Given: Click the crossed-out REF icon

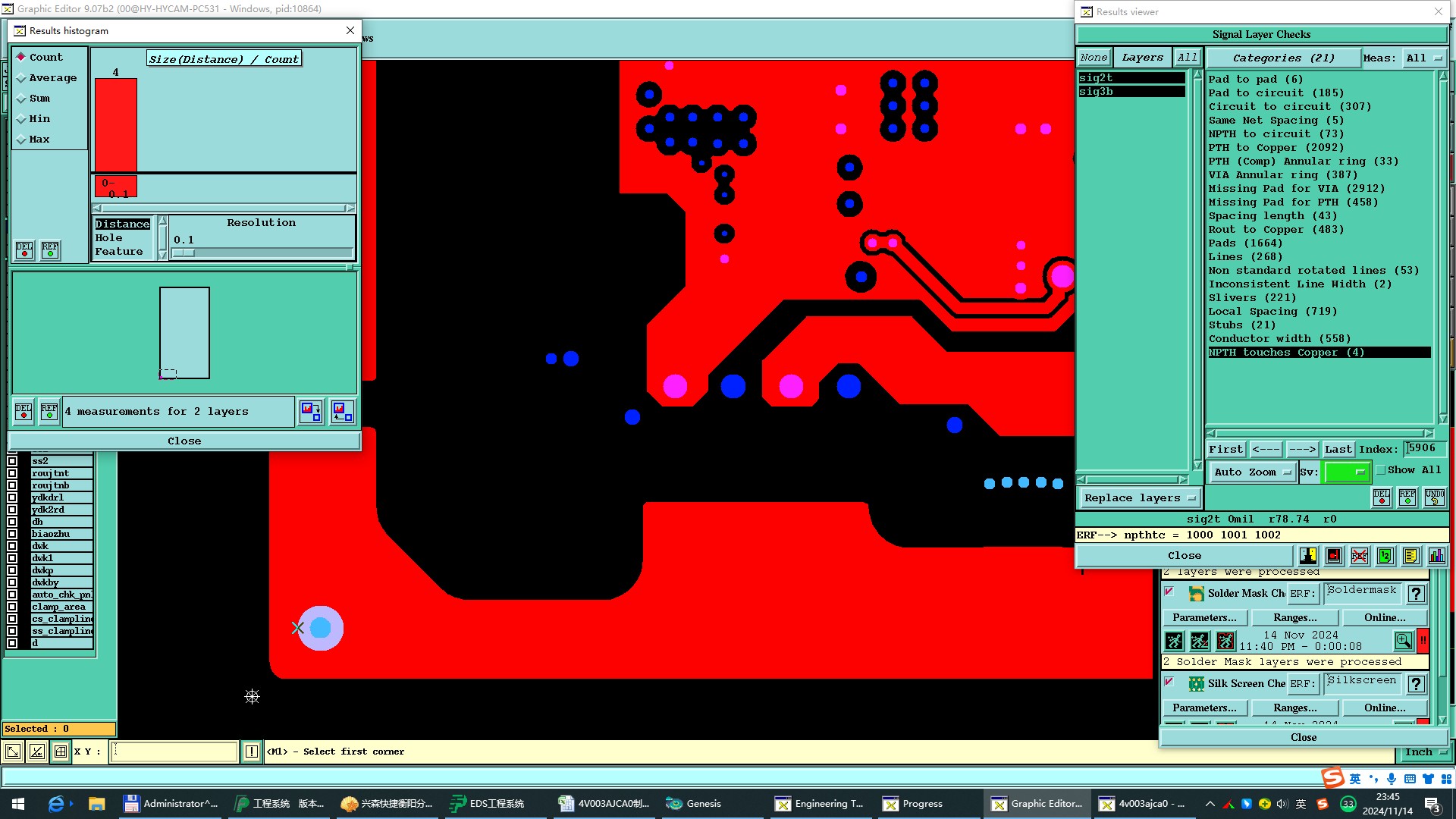Looking at the screenshot, I should tap(1359, 556).
